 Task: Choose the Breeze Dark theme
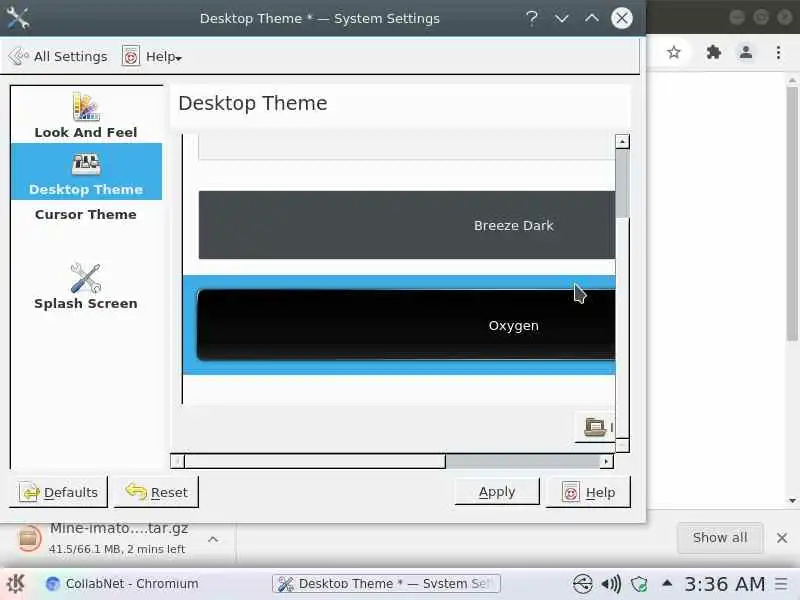(407, 225)
